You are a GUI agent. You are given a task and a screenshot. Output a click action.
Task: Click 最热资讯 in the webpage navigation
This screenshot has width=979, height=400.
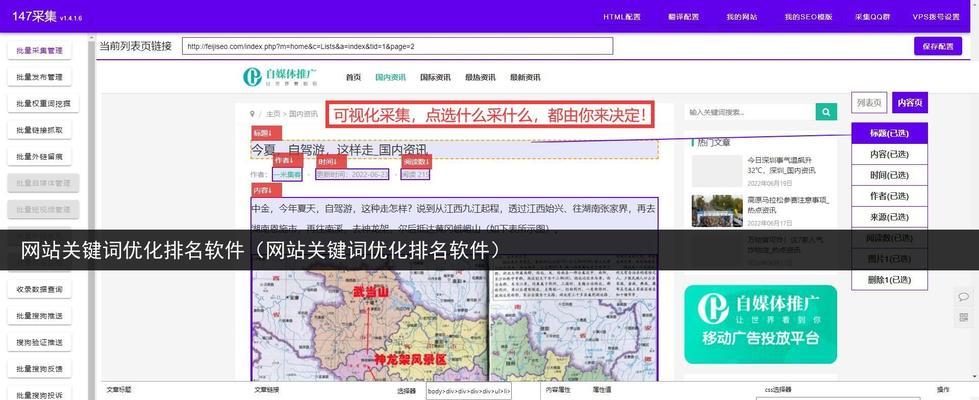tap(480, 77)
